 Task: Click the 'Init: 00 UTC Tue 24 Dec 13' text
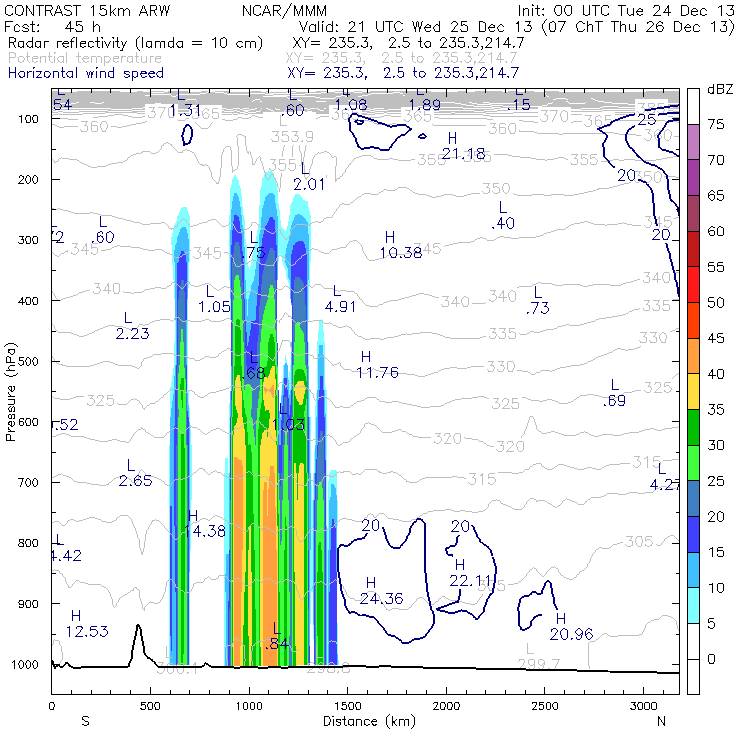pyautogui.click(x=626, y=10)
